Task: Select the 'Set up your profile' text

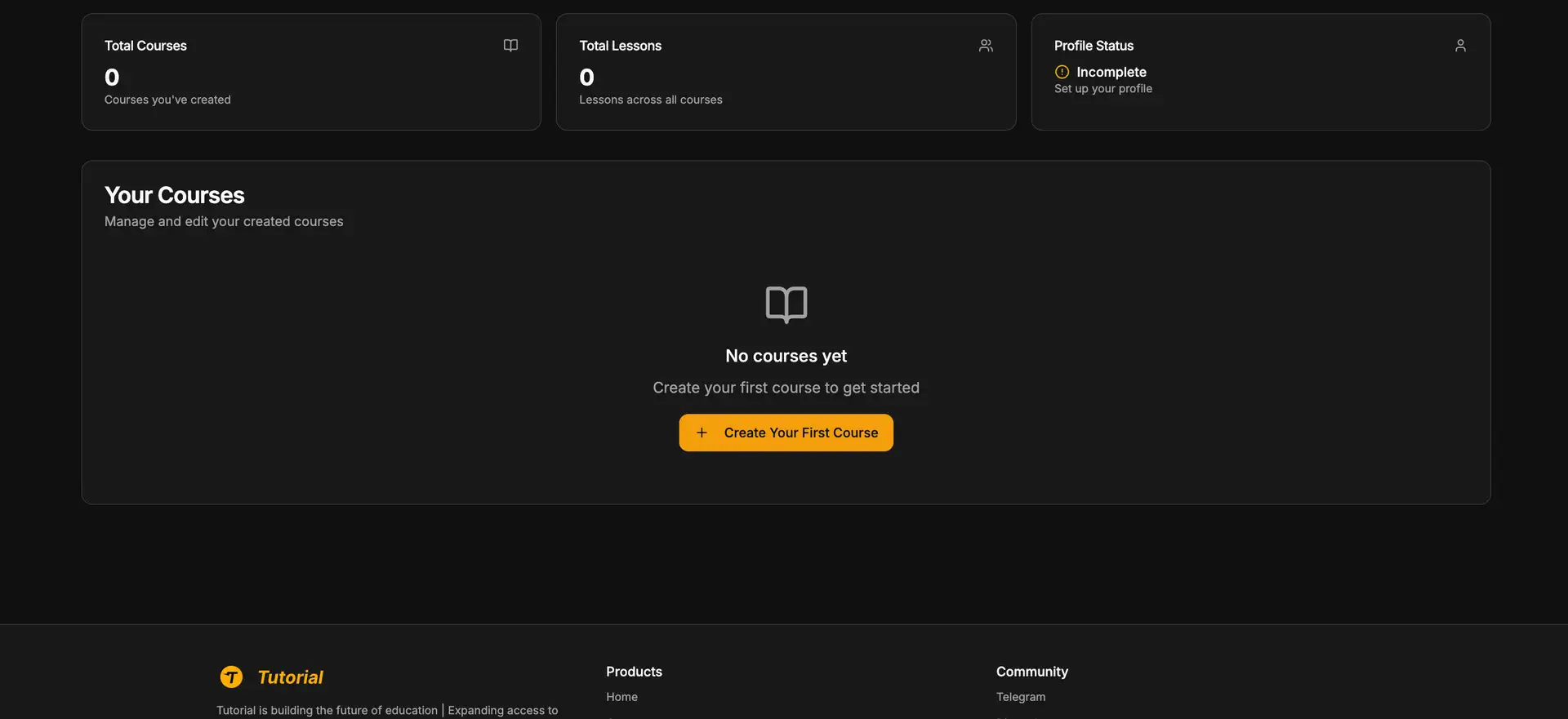Action: tap(1102, 89)
